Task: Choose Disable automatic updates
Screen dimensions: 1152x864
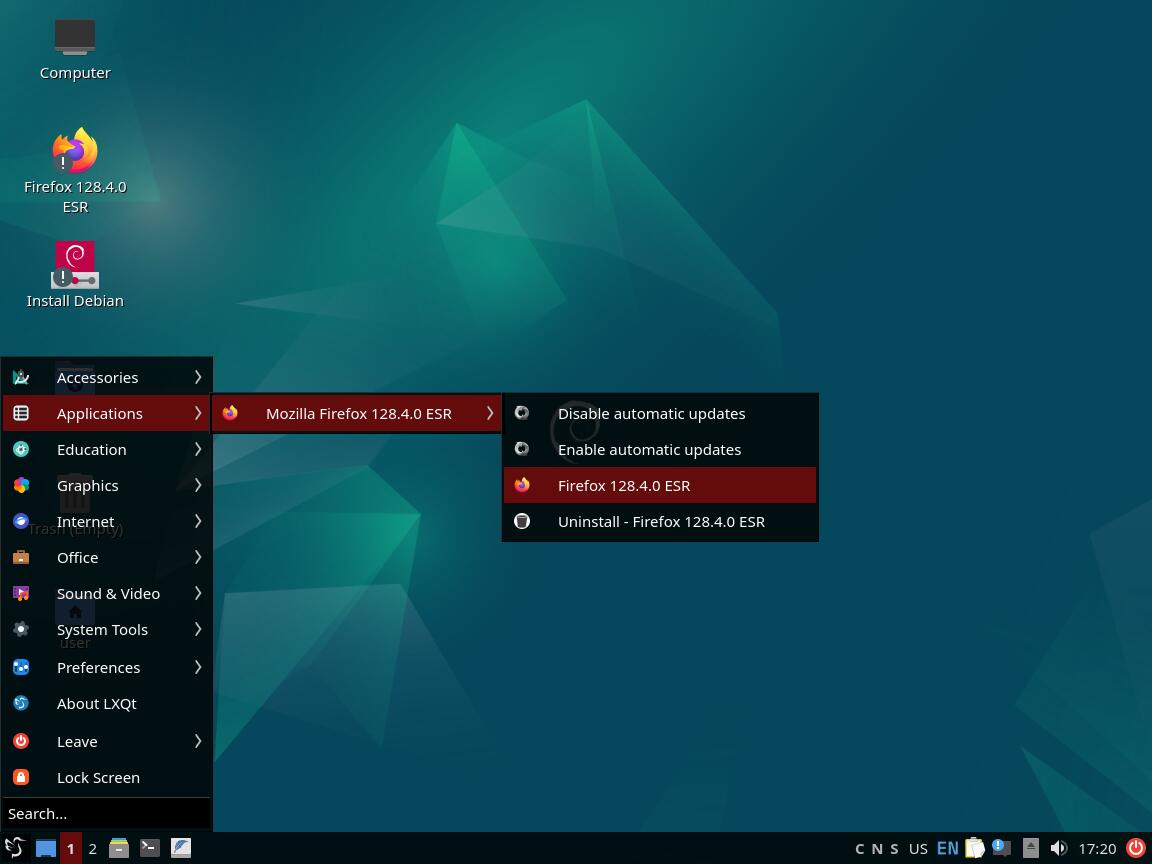Action: 660,414
